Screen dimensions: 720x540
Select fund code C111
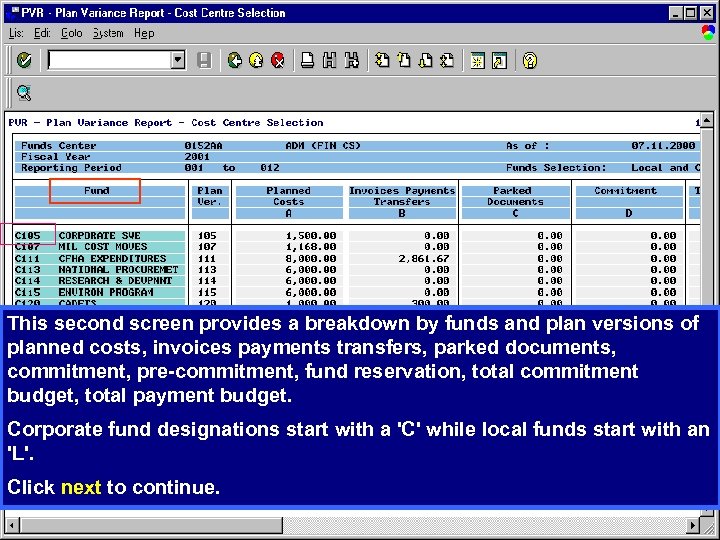click(28, 259)
